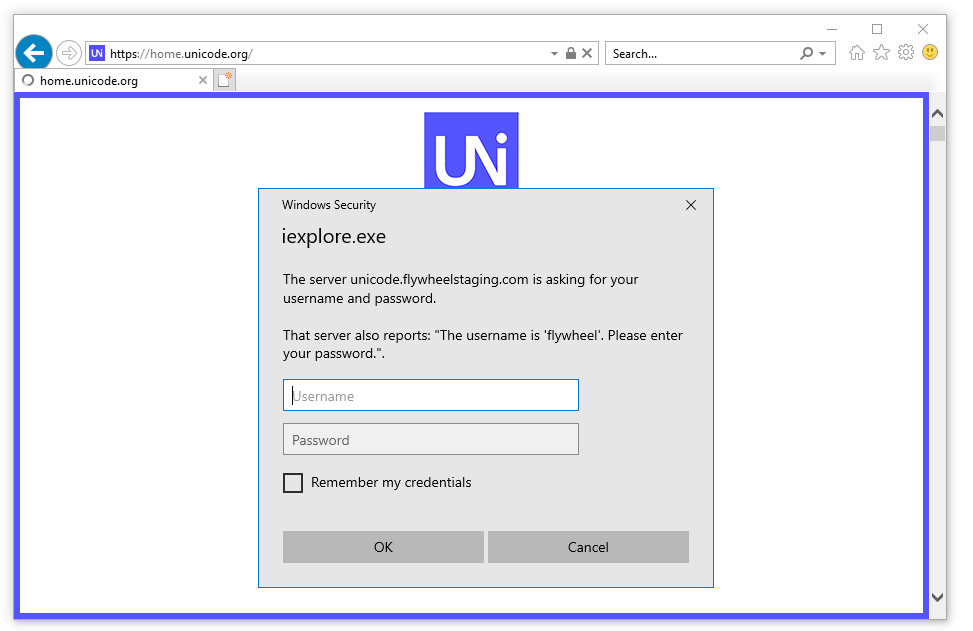Minimize the Internet Explorer window
The width and height of the screenshot is (973, 631).
pyautogui.click(x=832, y=29)
